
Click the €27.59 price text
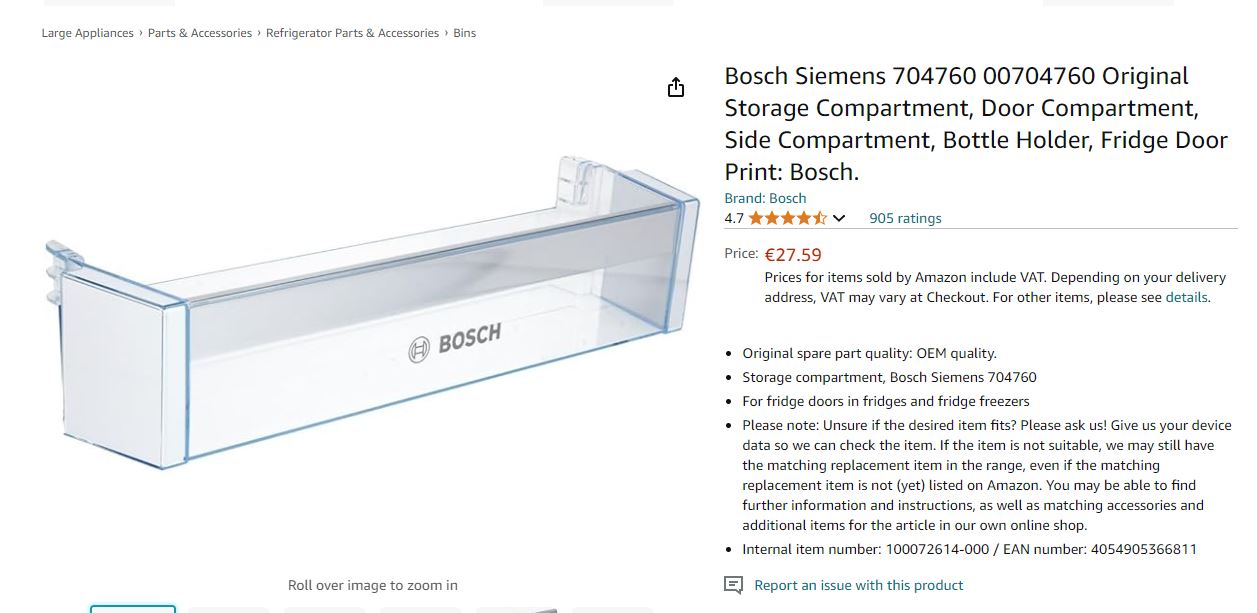coord(793,255)
